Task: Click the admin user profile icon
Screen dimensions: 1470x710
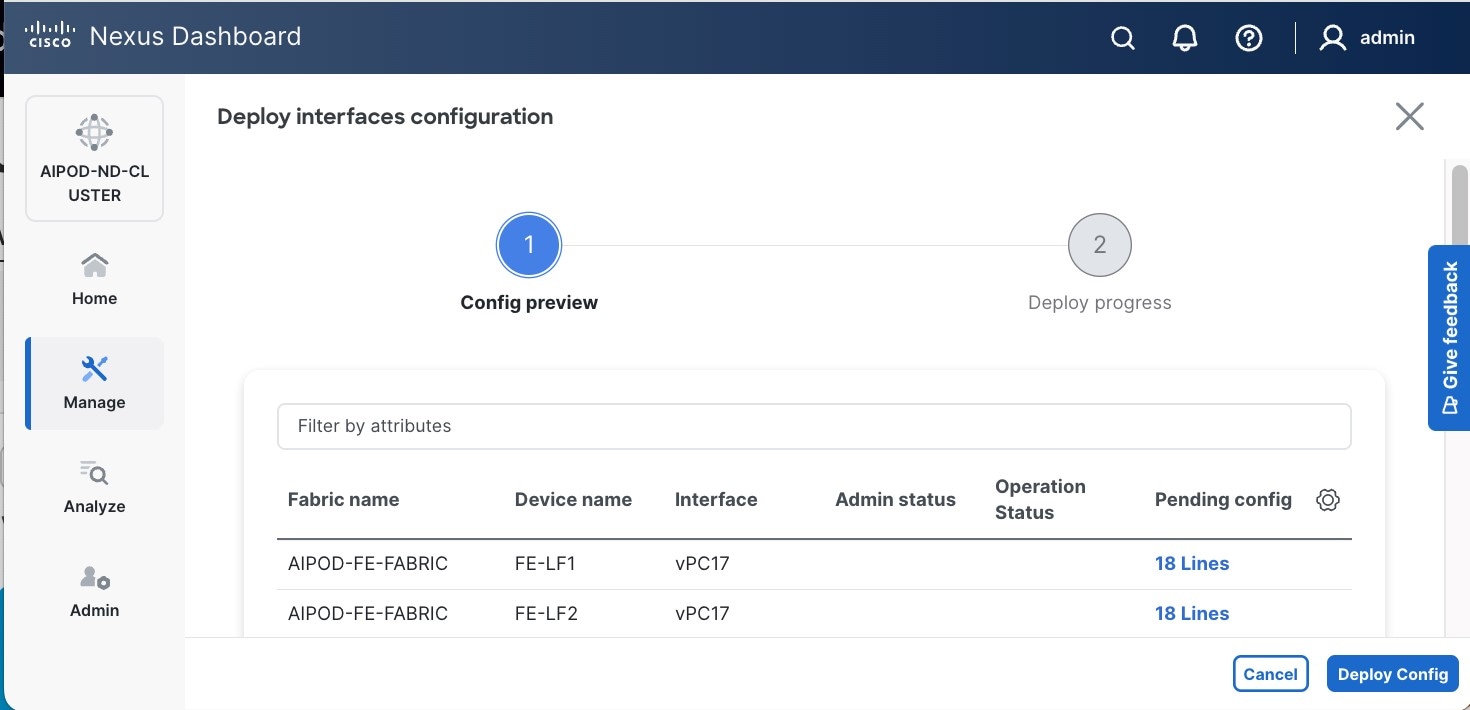Action: [x=1333, y=38]
